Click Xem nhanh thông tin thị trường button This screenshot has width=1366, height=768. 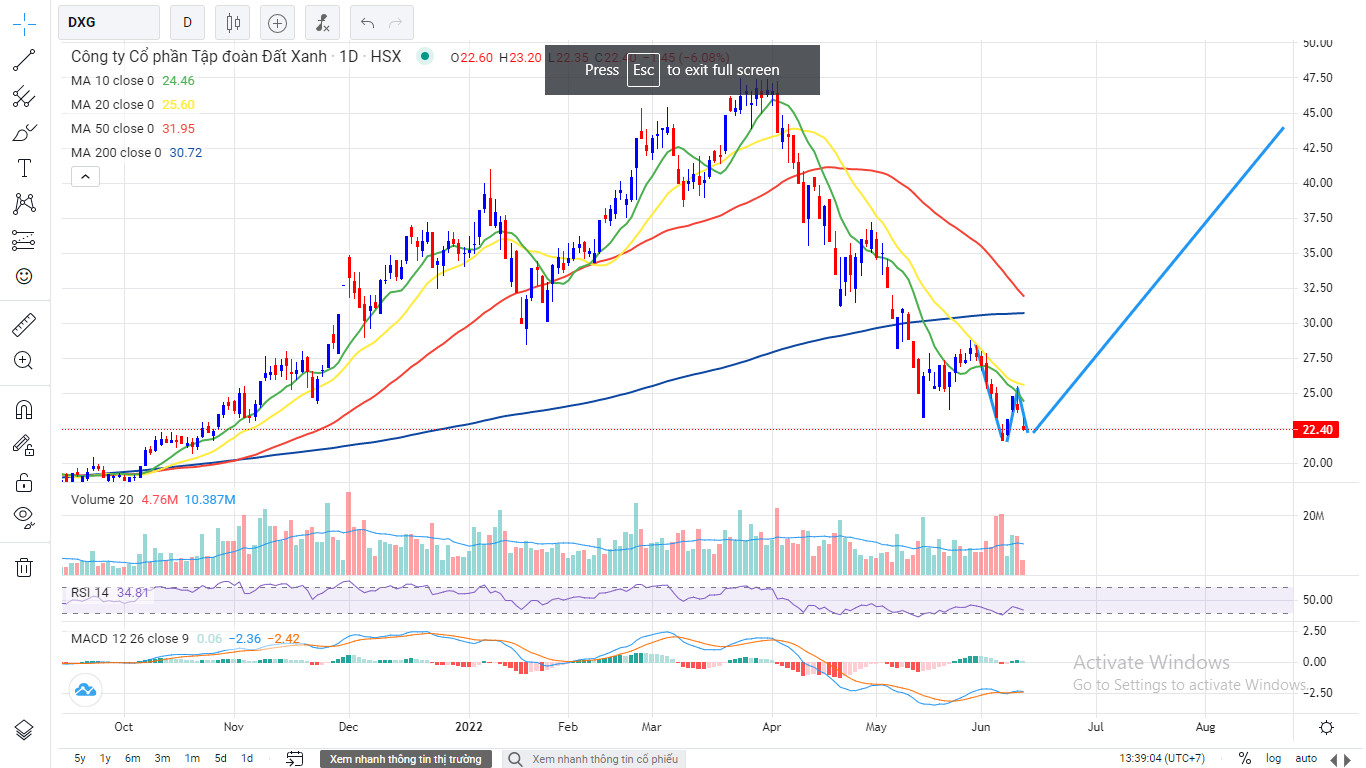(x=406, y=759)
